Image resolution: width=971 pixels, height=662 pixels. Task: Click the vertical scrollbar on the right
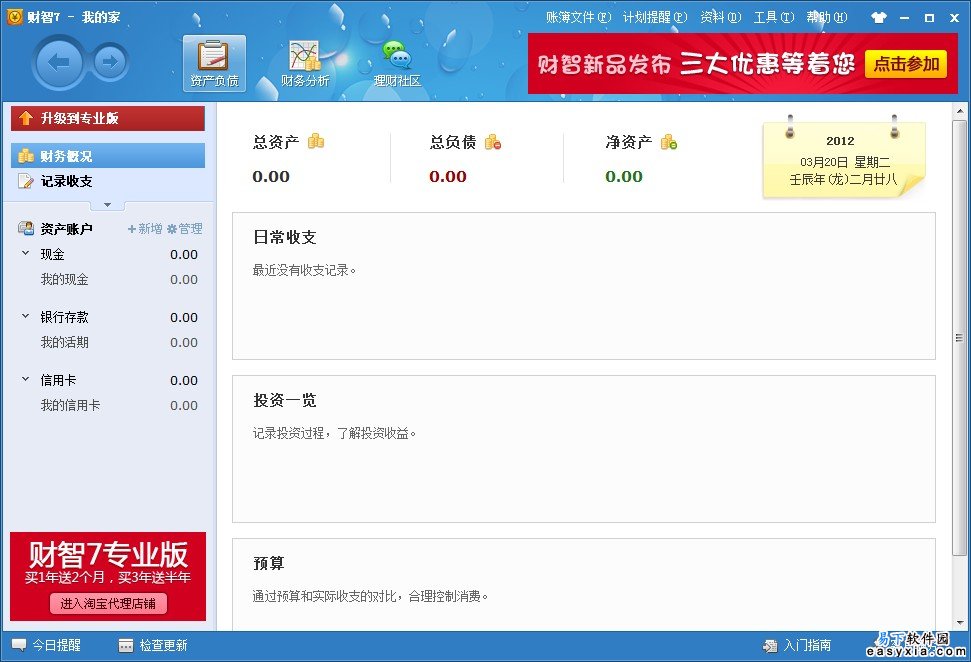point(961,340)
